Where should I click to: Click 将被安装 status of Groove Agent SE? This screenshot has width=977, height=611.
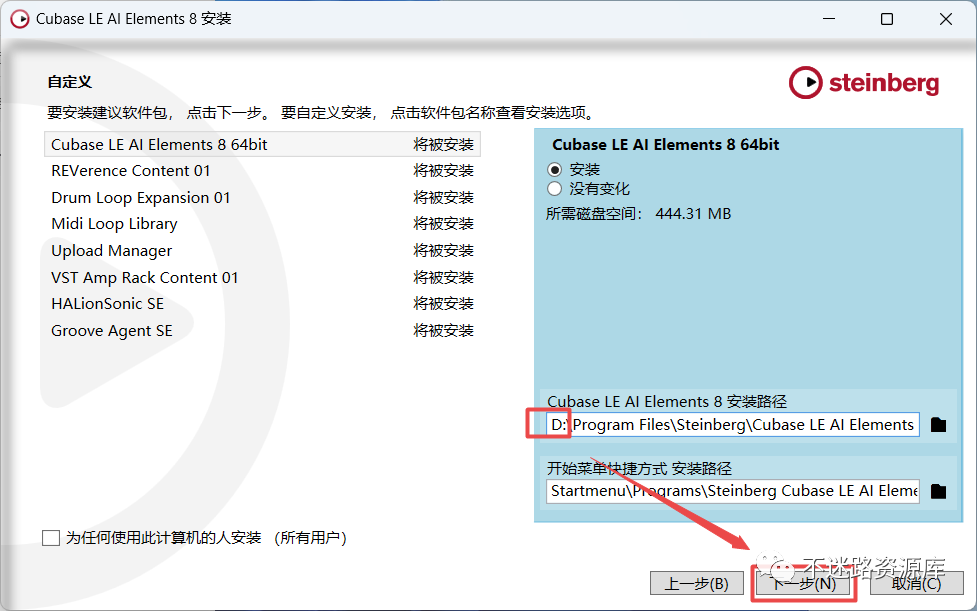(x=444, y=330)
